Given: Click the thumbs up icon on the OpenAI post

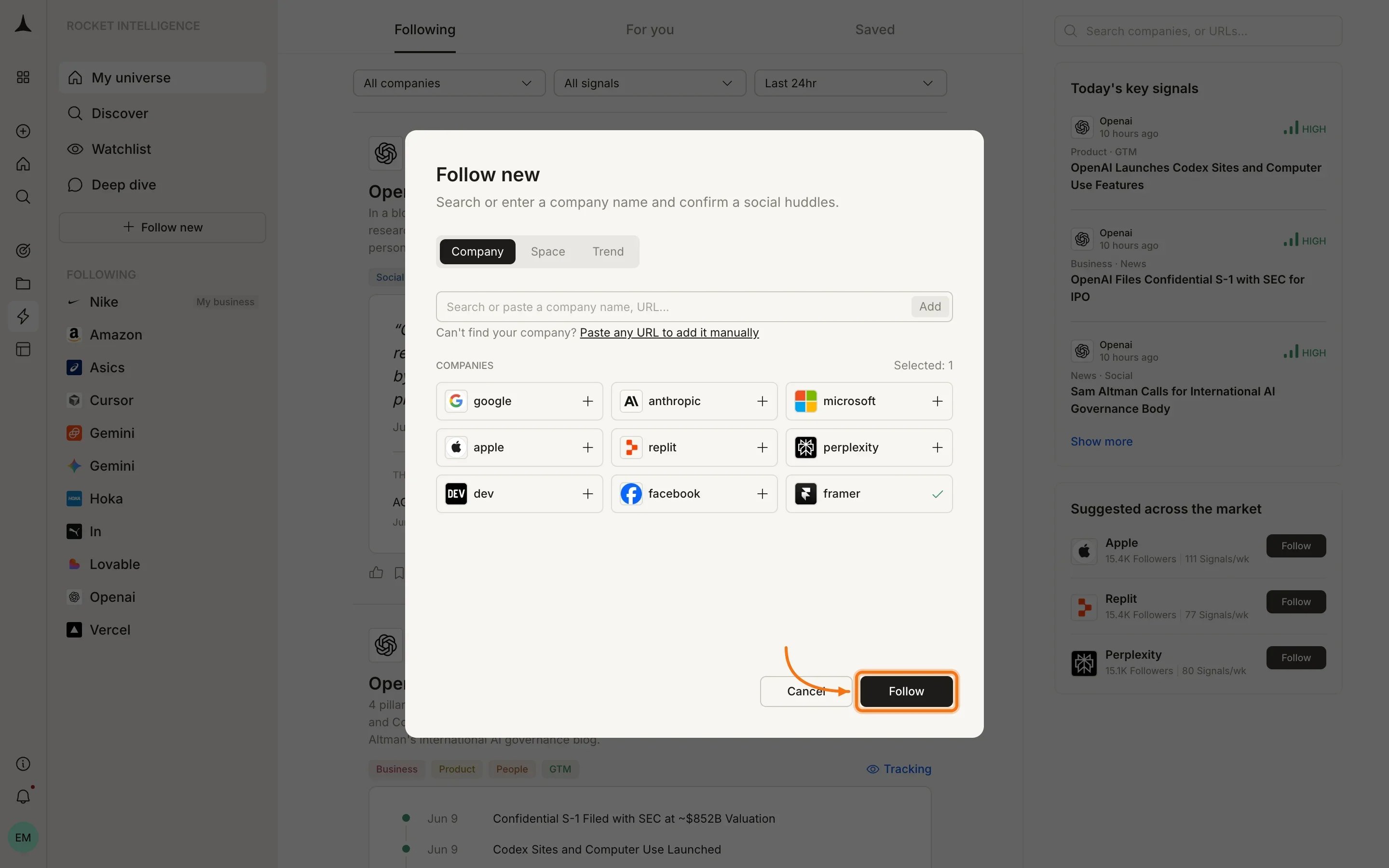Looking at the screenshot, I should pos(376,572).
